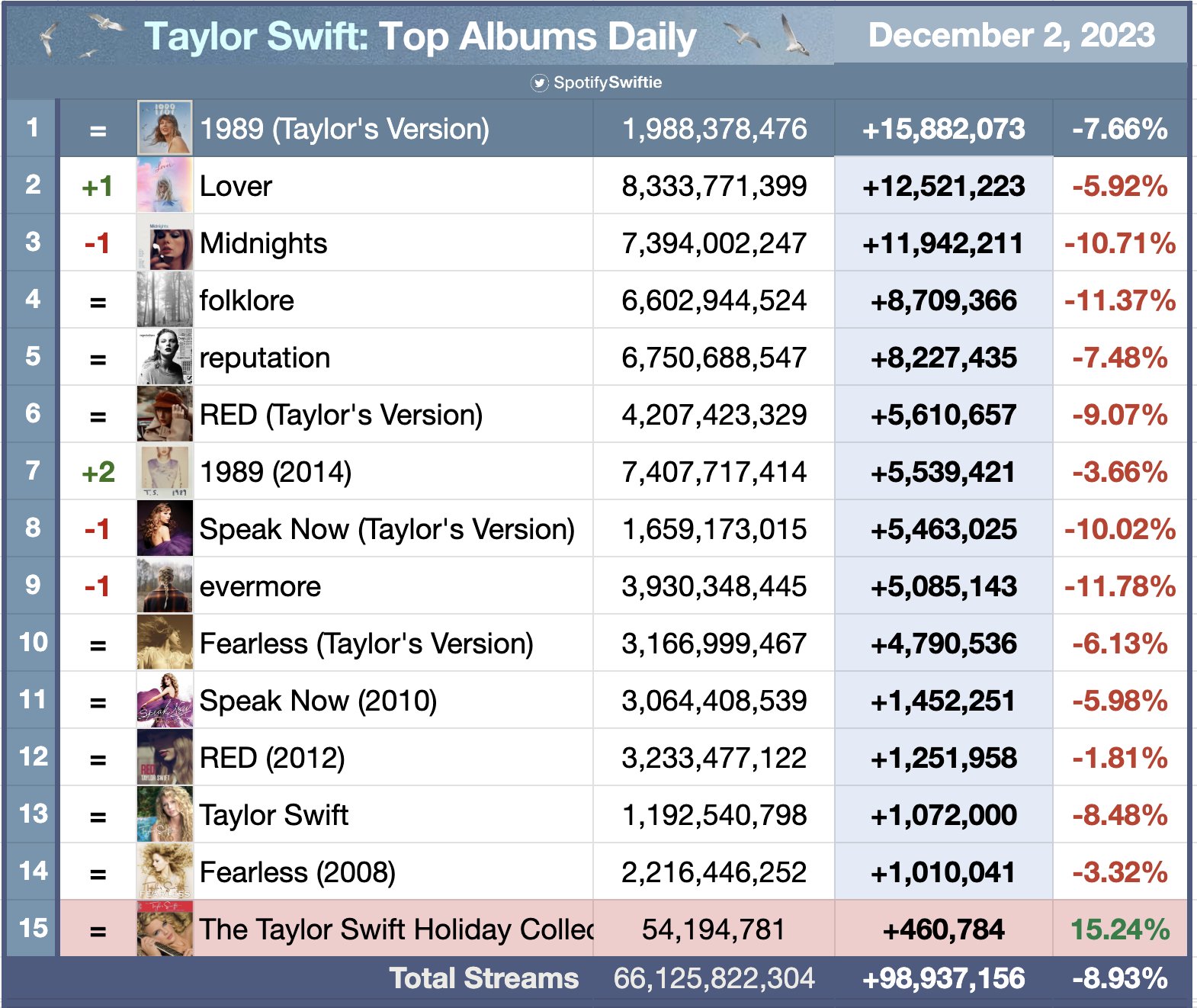The width and height of the screenshot is (1197, 1008).
Task: Select Lover's total 8,333,771,399
Action: pyautogui.click(x=714, y=186)
